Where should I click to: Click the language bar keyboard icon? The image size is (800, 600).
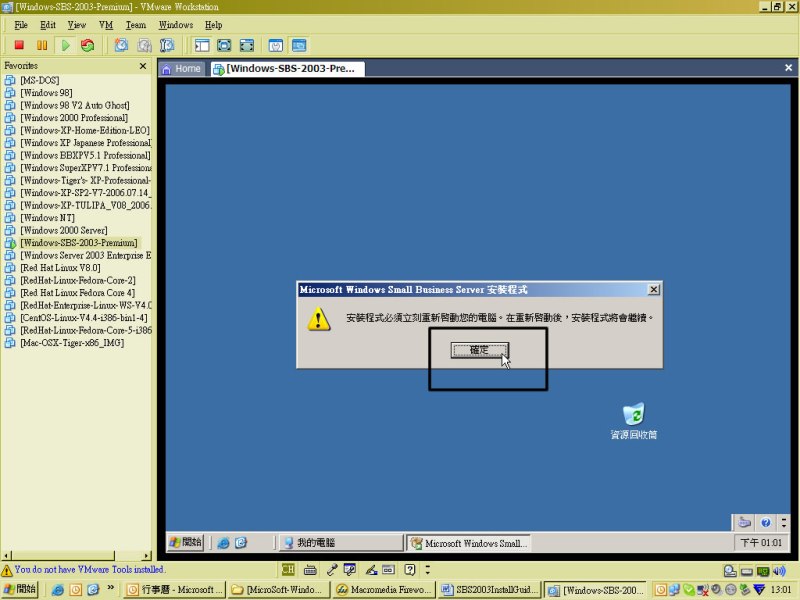[x=310, y=569]
